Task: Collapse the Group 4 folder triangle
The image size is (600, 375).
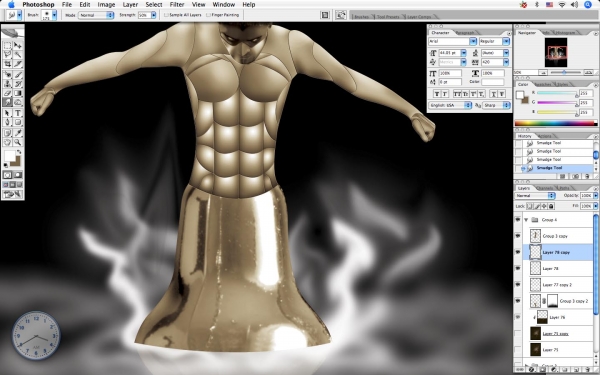Action: pyautogui.click(x=526, y=220)
